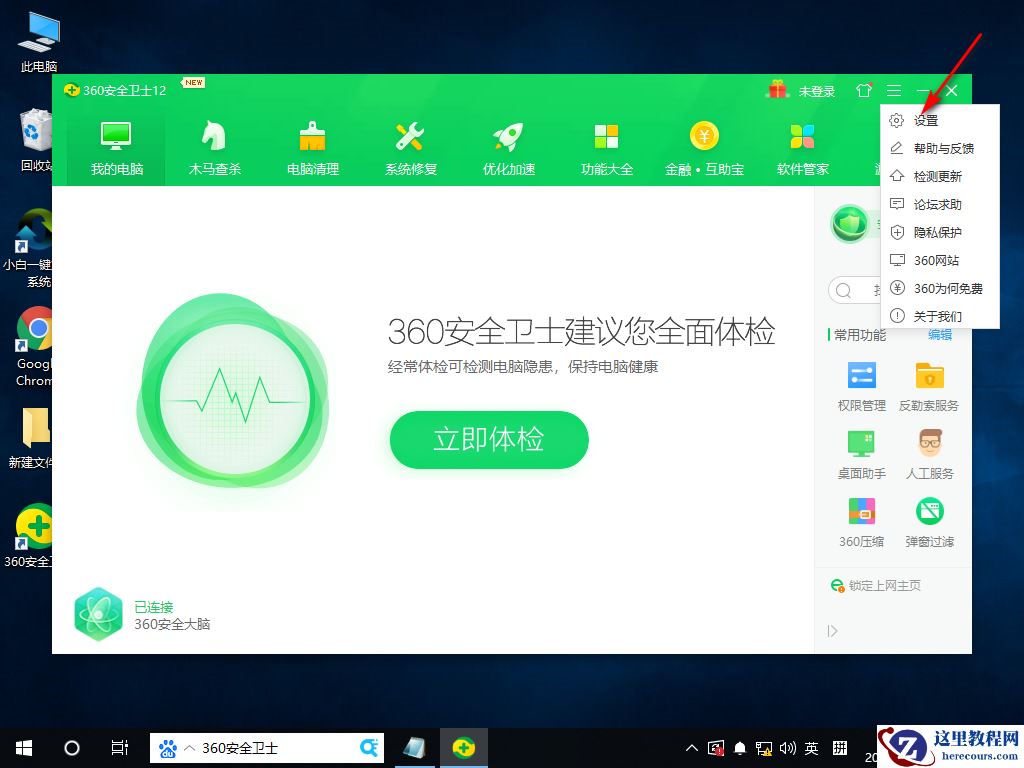Sign in via the 未登录 link
Viewport: 1024px width, 768px height.
click(x=817, y=90)
